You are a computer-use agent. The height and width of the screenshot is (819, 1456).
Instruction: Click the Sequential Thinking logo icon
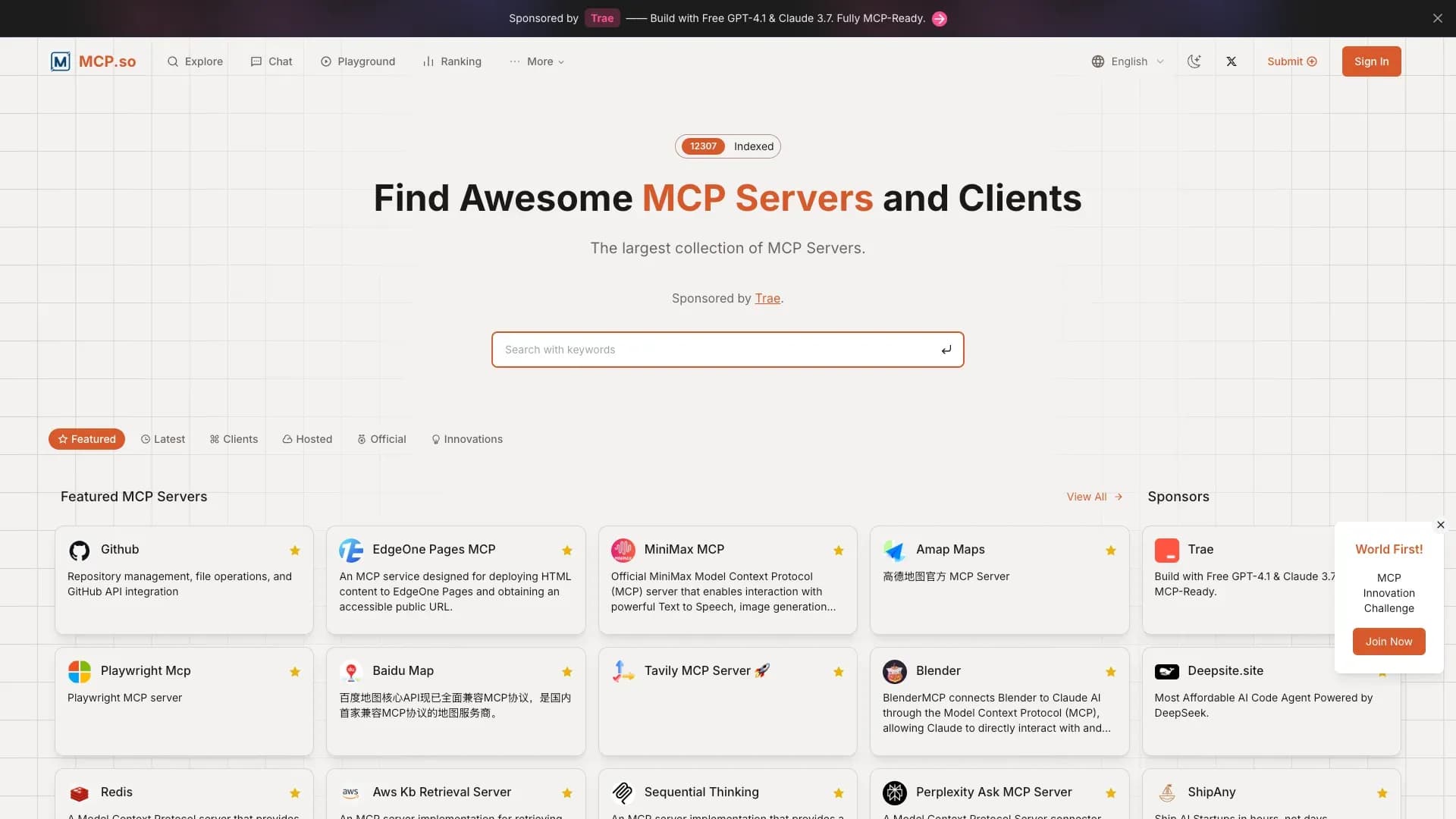coord(623,793)
